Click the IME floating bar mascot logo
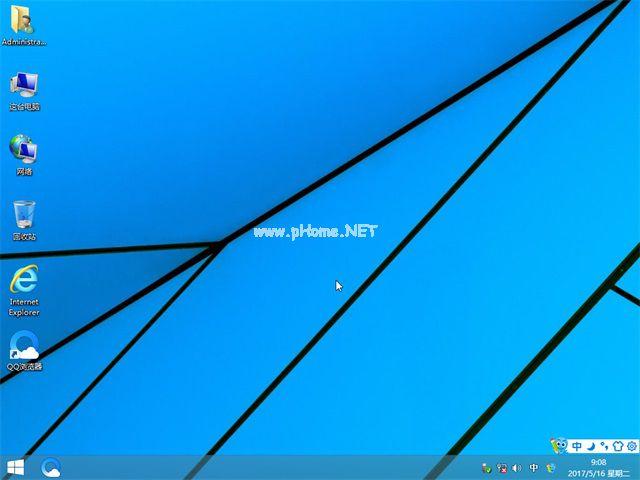This screenshot has height=480, width=640. coord(558,446)
